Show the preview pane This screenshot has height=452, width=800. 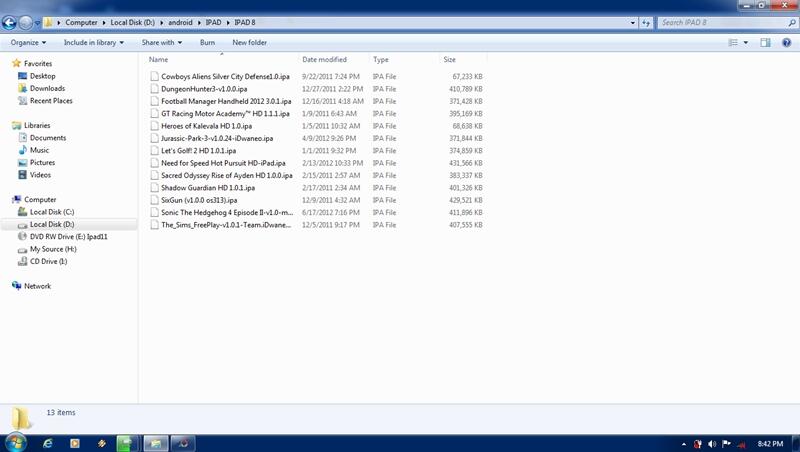click(765, 42)
